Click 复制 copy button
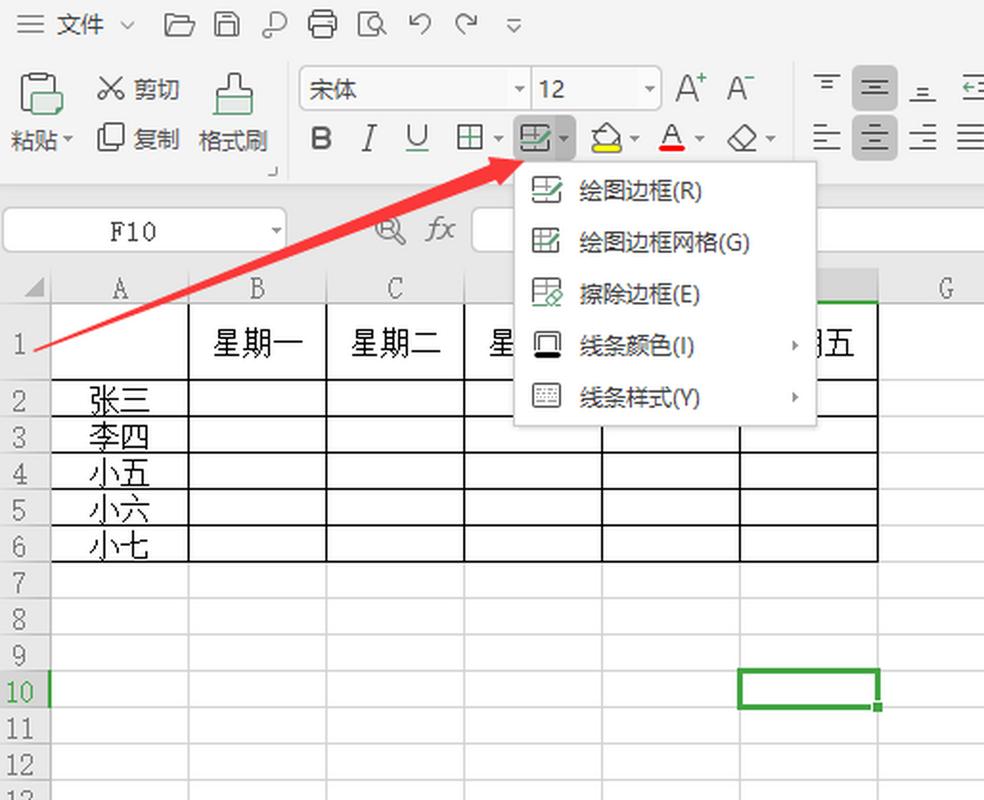Image resolution: width=984 pixels, height=800 pixels. click(x=139, y=138)
